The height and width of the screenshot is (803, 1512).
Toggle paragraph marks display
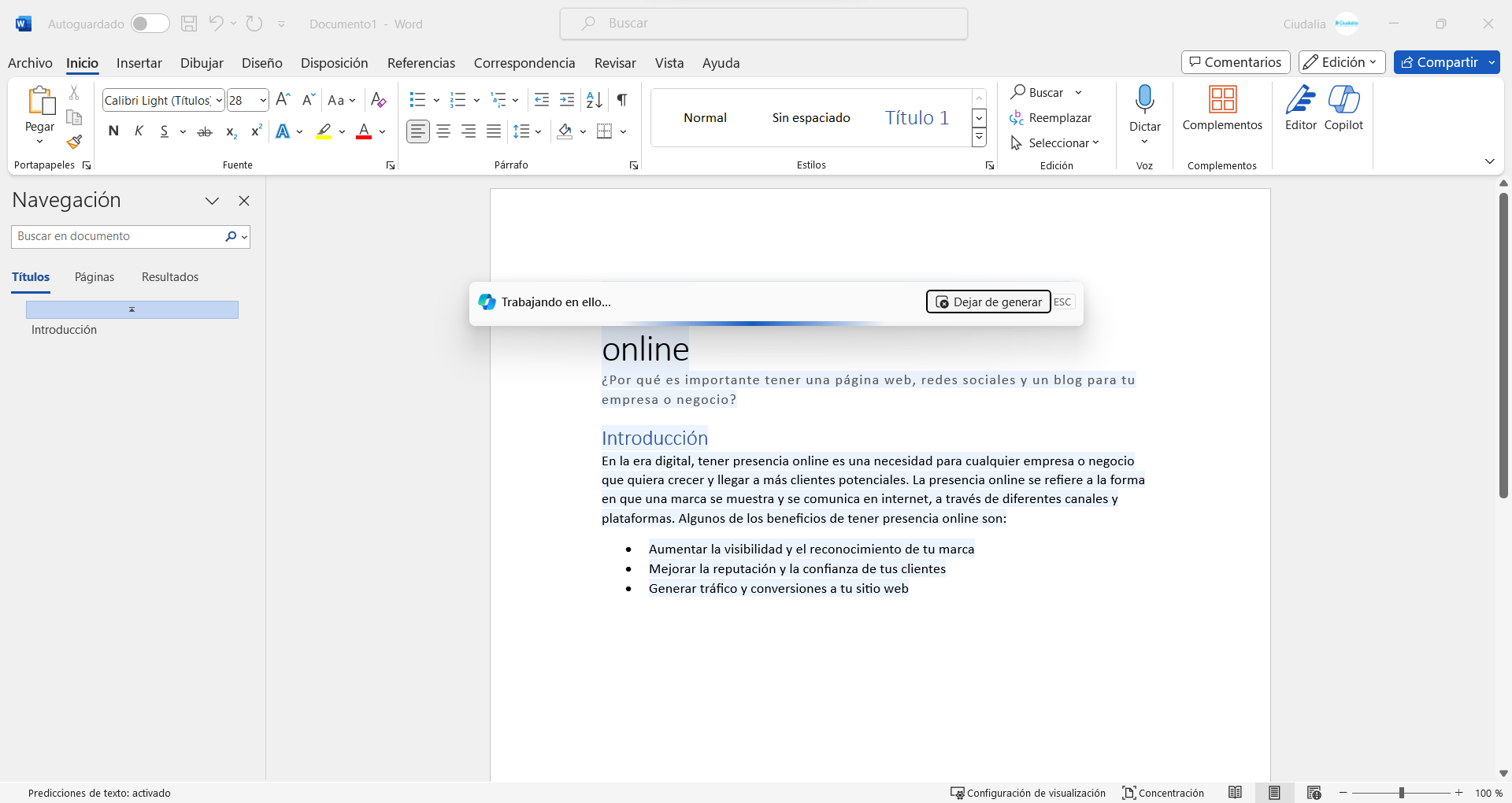pyautogui.click(x=621, y=99)
